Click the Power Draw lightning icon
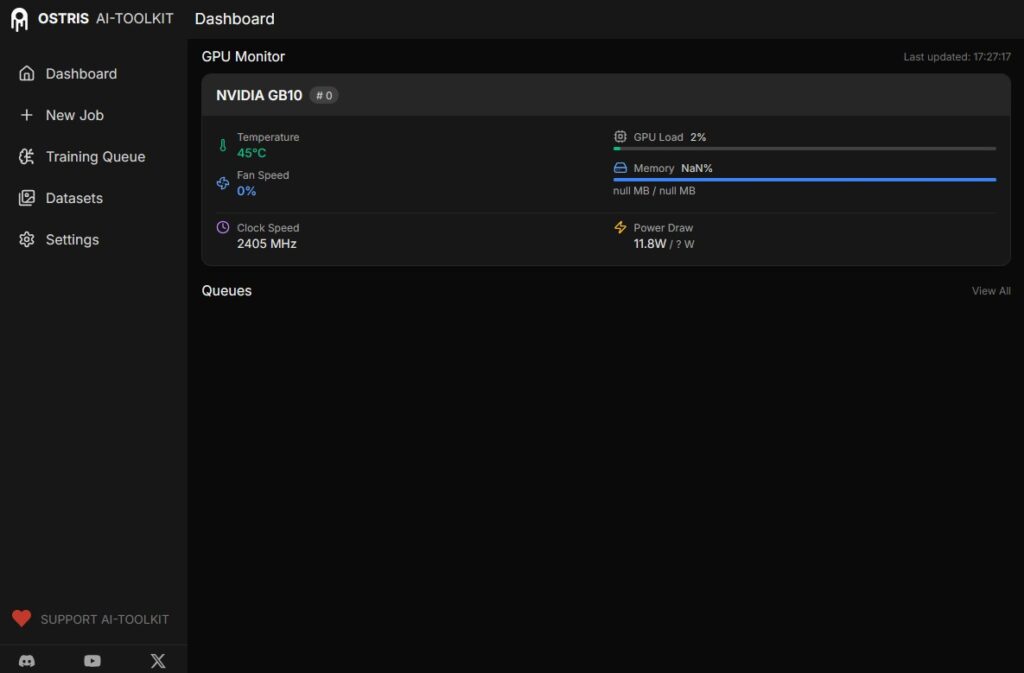Screen dimensions: 1024x673 point(620,228)
